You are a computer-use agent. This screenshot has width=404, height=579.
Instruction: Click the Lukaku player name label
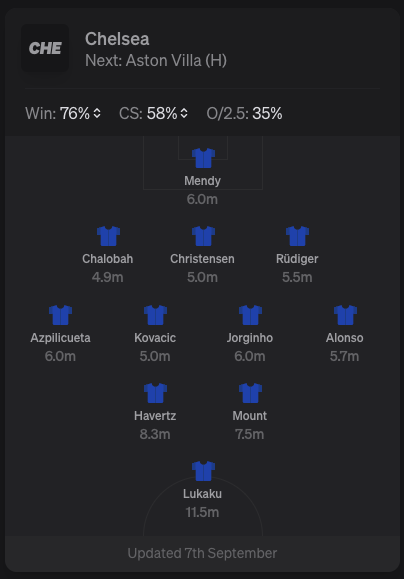[x=202, y=494]
